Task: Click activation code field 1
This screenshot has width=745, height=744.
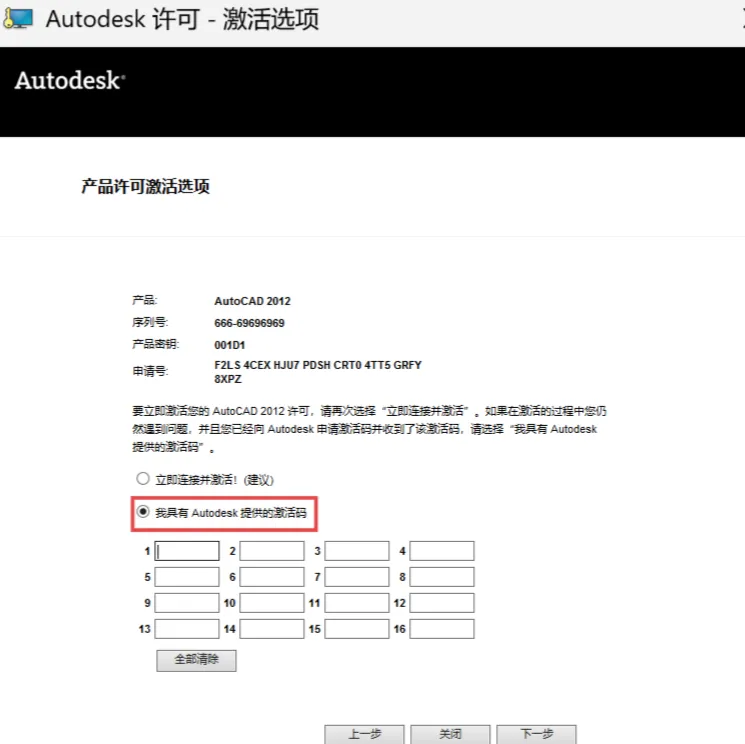Action: coord(187,551)
